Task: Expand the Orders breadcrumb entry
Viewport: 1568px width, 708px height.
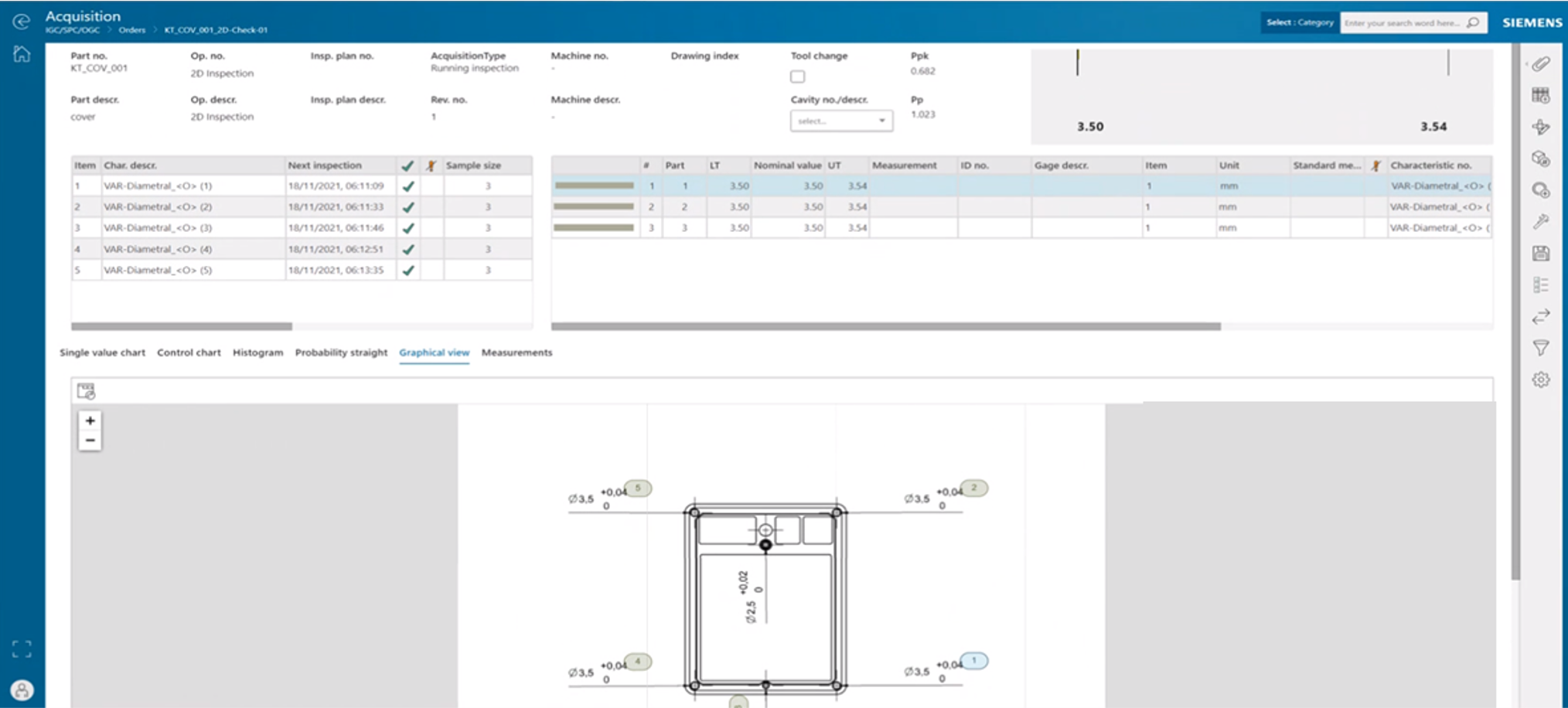Action: pos(131,30)
